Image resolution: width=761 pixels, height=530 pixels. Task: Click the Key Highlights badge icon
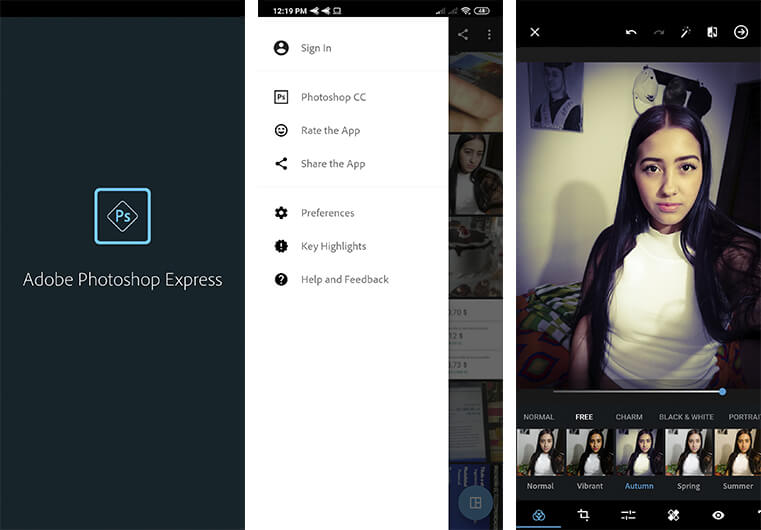281,246
